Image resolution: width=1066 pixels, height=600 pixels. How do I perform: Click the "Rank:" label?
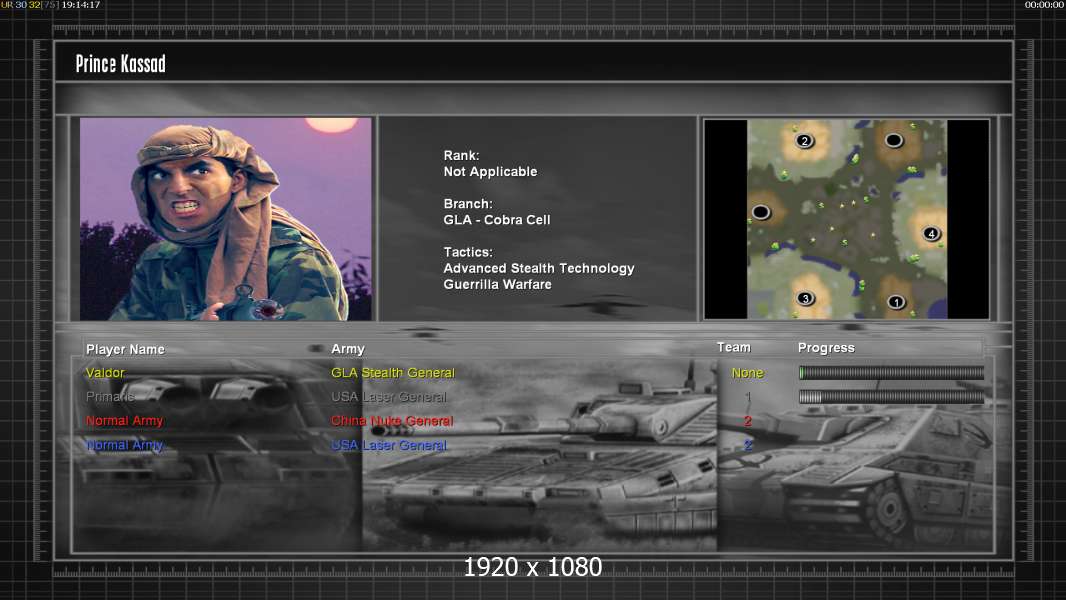click(x=462, y=156)
